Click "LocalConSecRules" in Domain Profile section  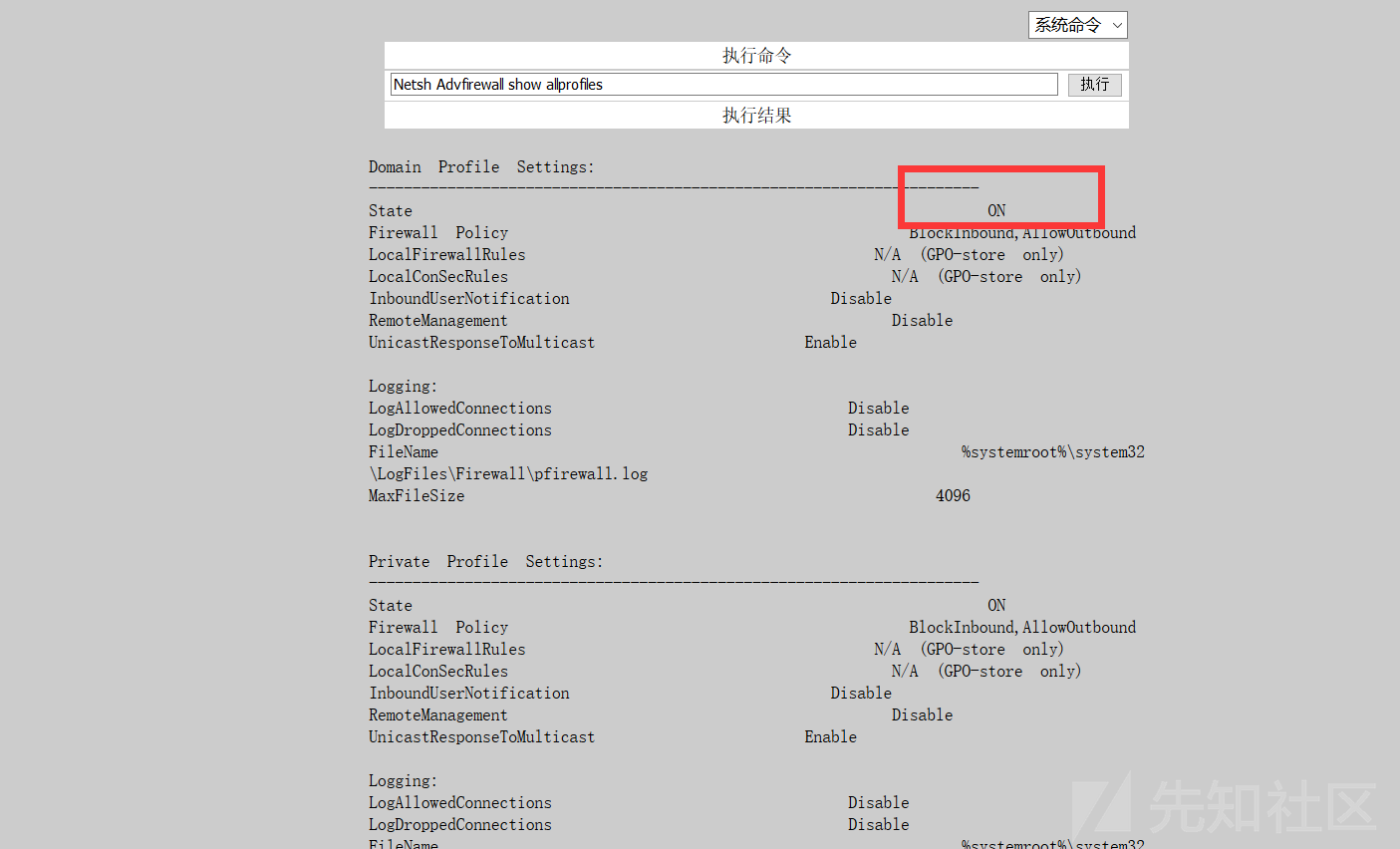click(438, 277)
